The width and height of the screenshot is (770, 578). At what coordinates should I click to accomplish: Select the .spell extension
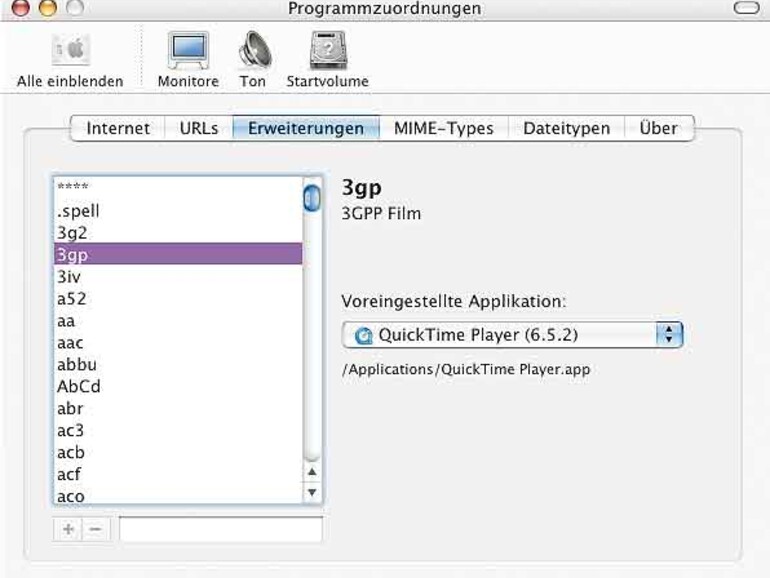coord(178,211)
